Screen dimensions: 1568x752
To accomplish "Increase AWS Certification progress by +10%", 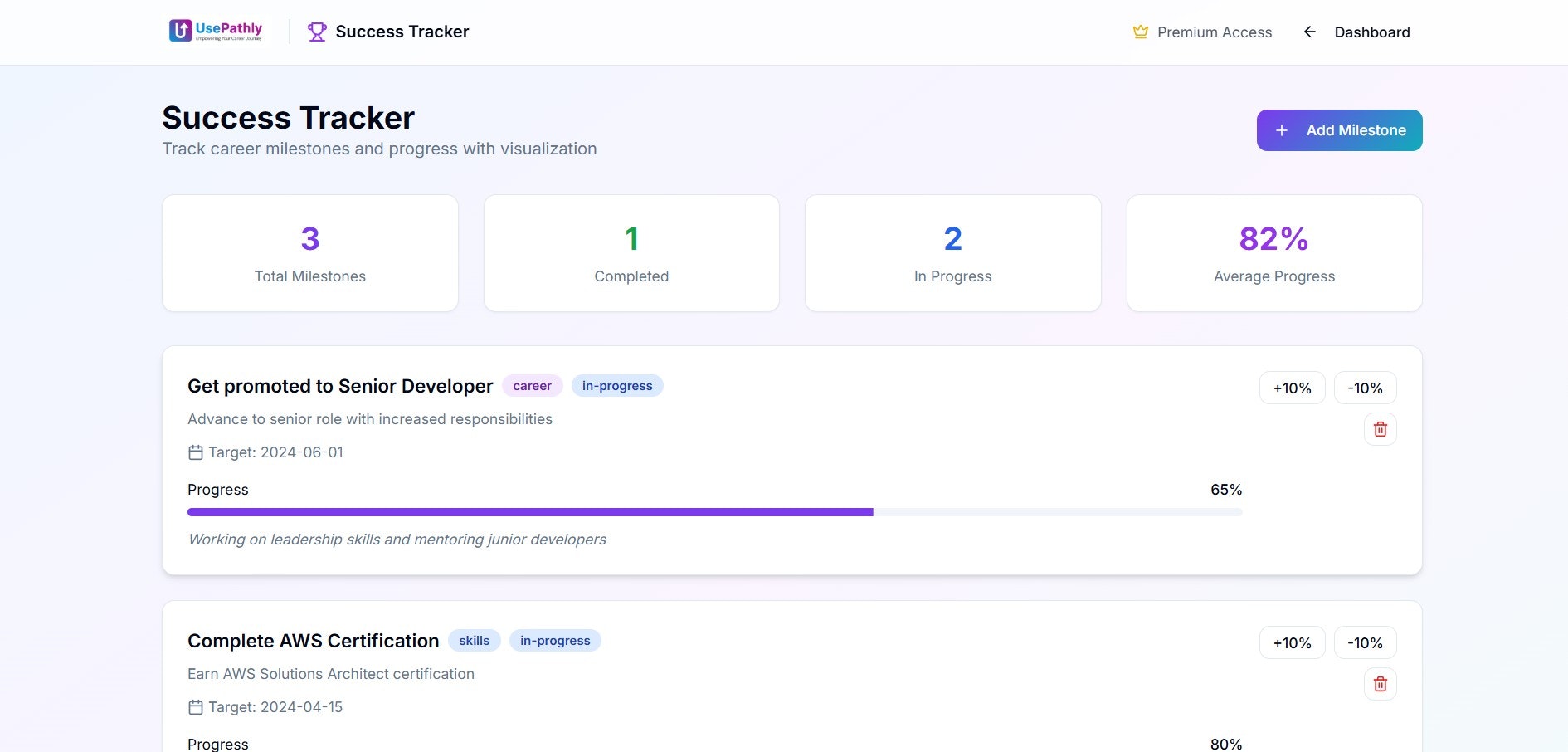I will coord(1293,642).
